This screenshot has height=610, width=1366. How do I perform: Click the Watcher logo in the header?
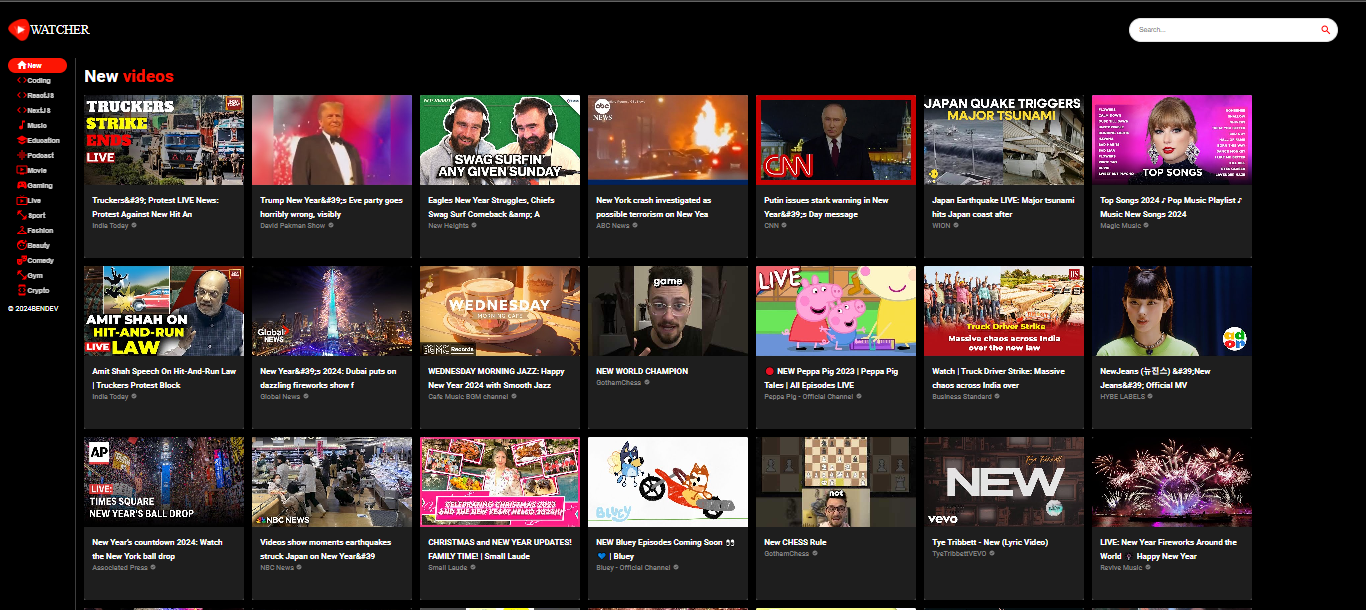coord(49,30)
